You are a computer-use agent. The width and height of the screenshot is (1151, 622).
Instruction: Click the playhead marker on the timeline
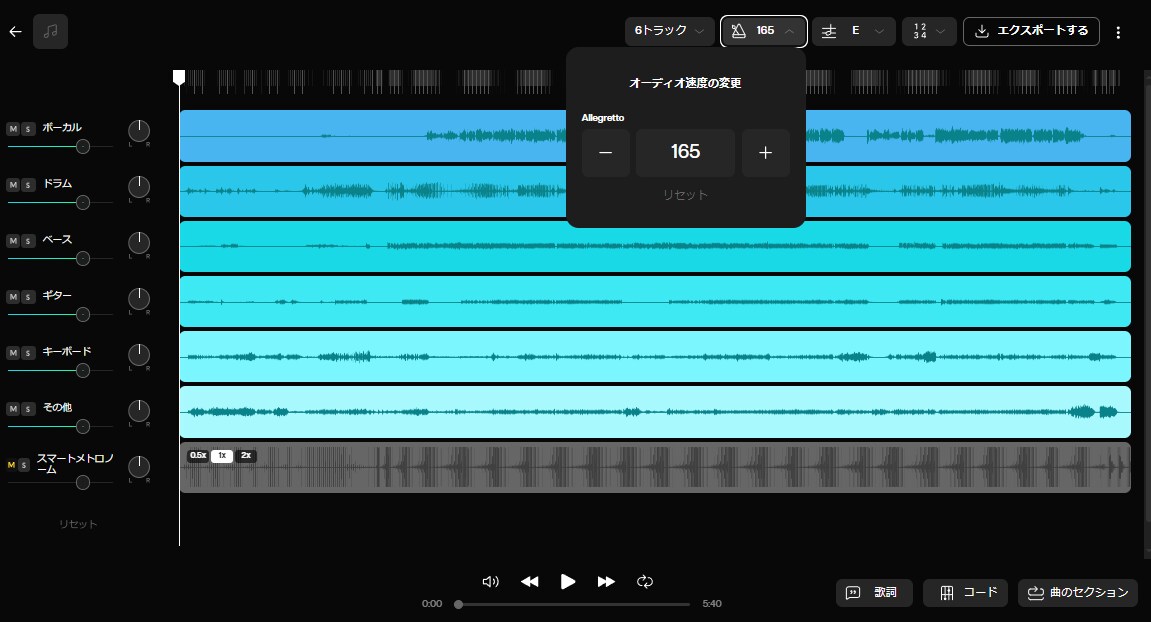179,77
